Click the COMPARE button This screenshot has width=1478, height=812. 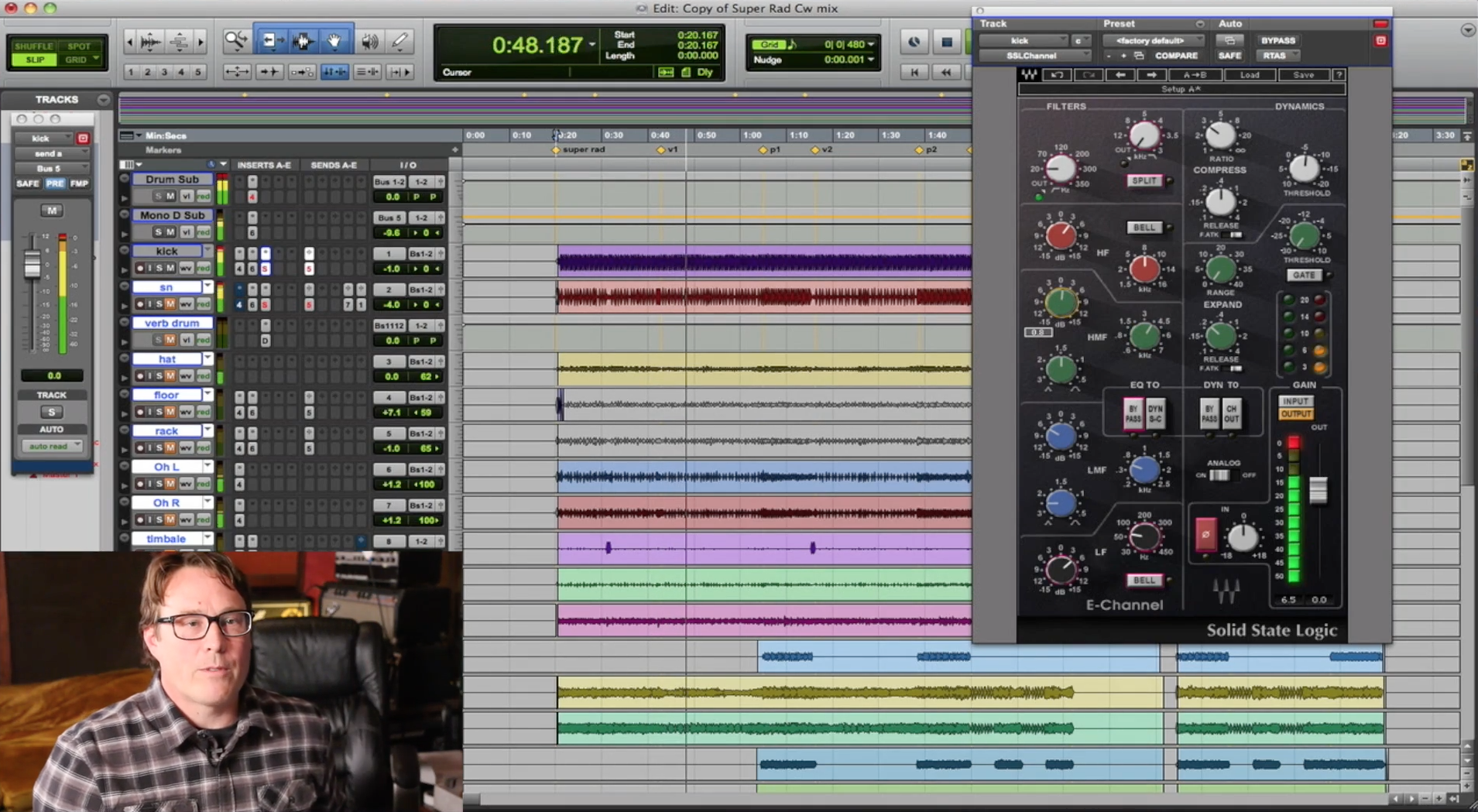coord(1176,56)
